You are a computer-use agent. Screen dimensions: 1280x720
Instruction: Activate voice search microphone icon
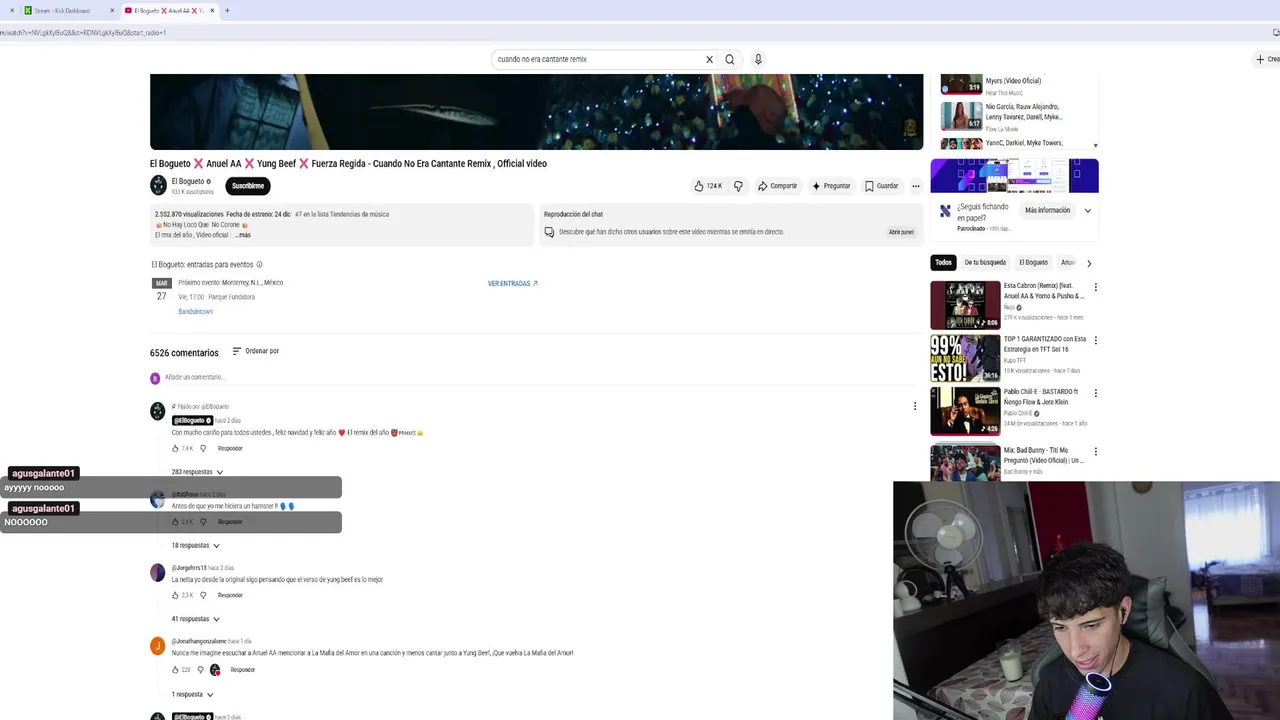(758, 59)
